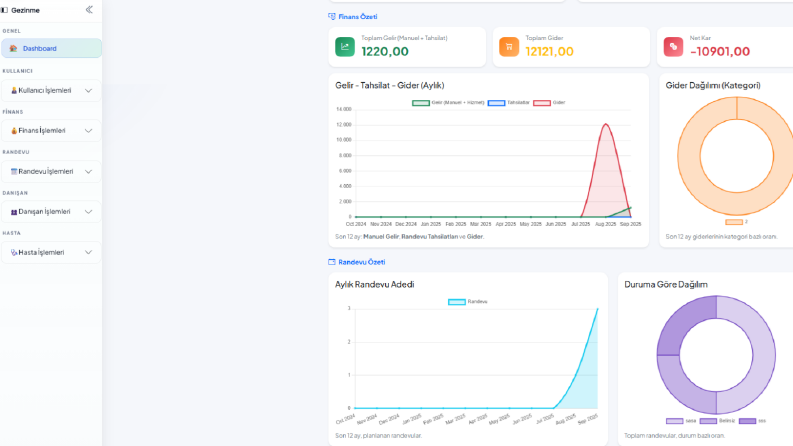Click the Finans İşlemleri money bag icon
Viewport: 793px width, 446px height.
14,130
